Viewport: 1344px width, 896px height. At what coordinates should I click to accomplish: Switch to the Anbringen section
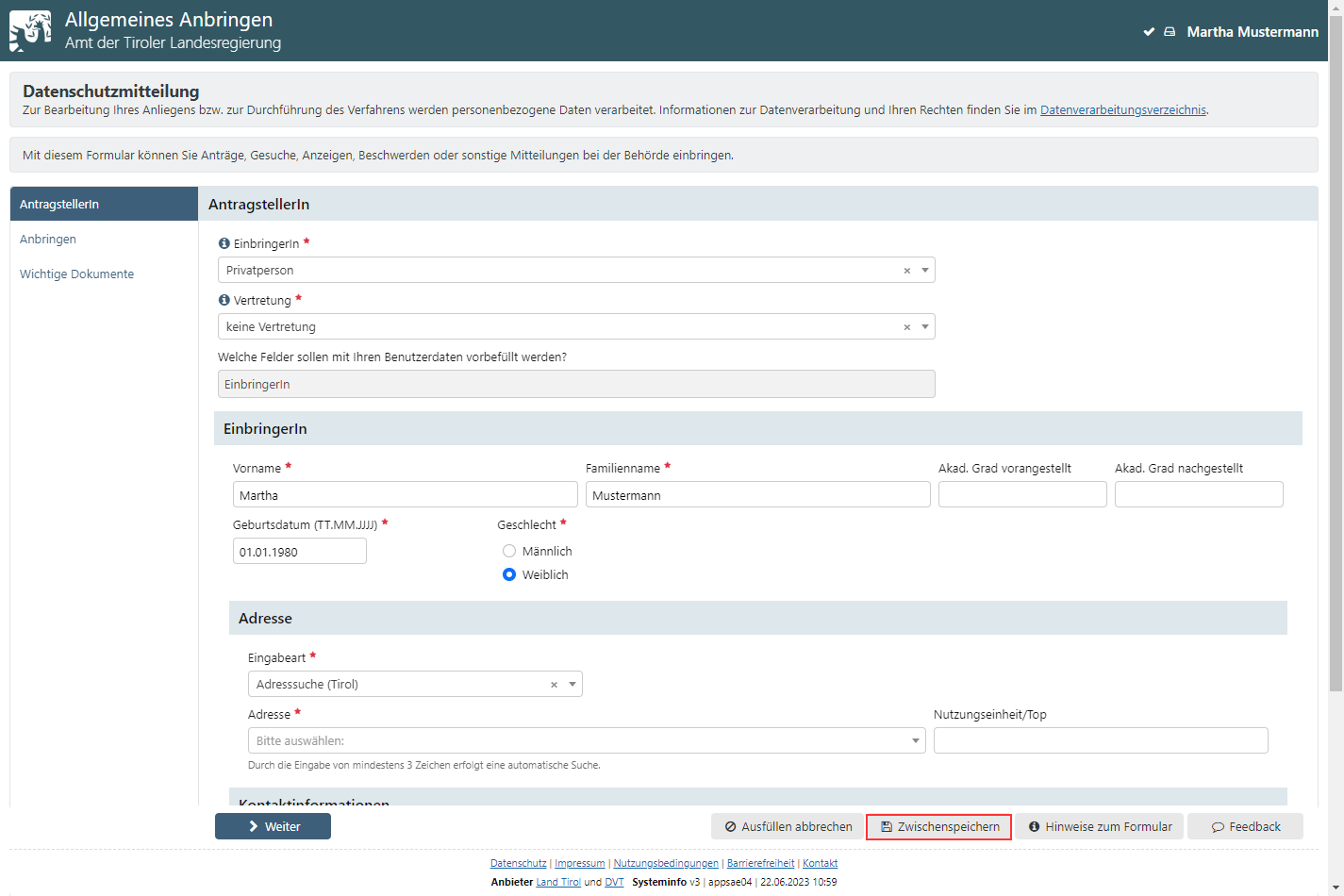tap(48, 240)
